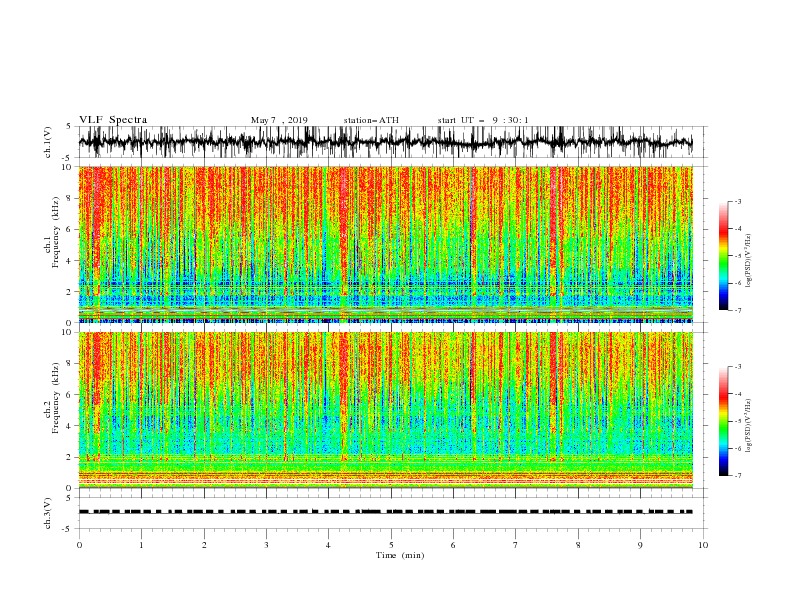The width and height of the screenshot is (792, 612).
Task: Select the date "May 7 , 2019"
Action: 279,120
